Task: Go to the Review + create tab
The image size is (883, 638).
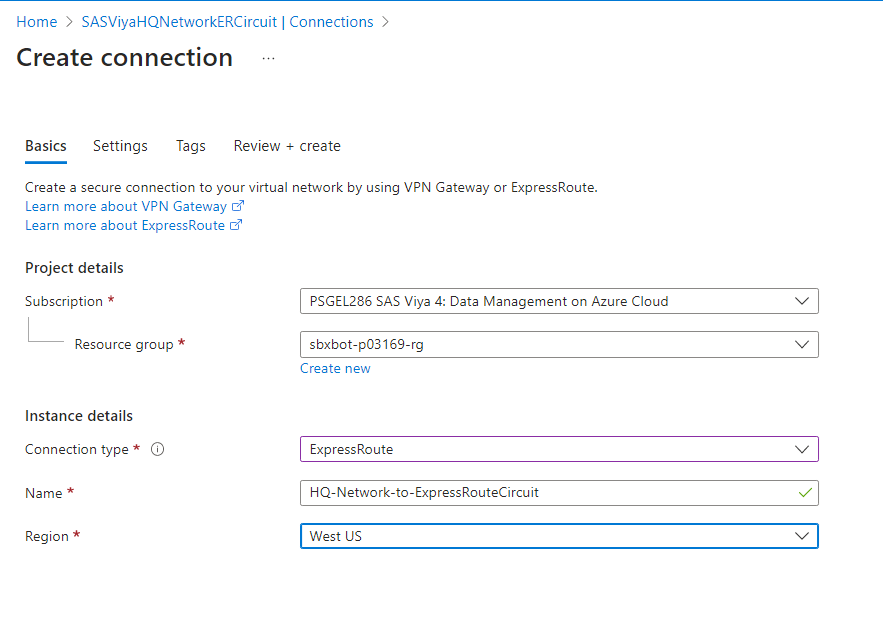Action: point(287,146)
